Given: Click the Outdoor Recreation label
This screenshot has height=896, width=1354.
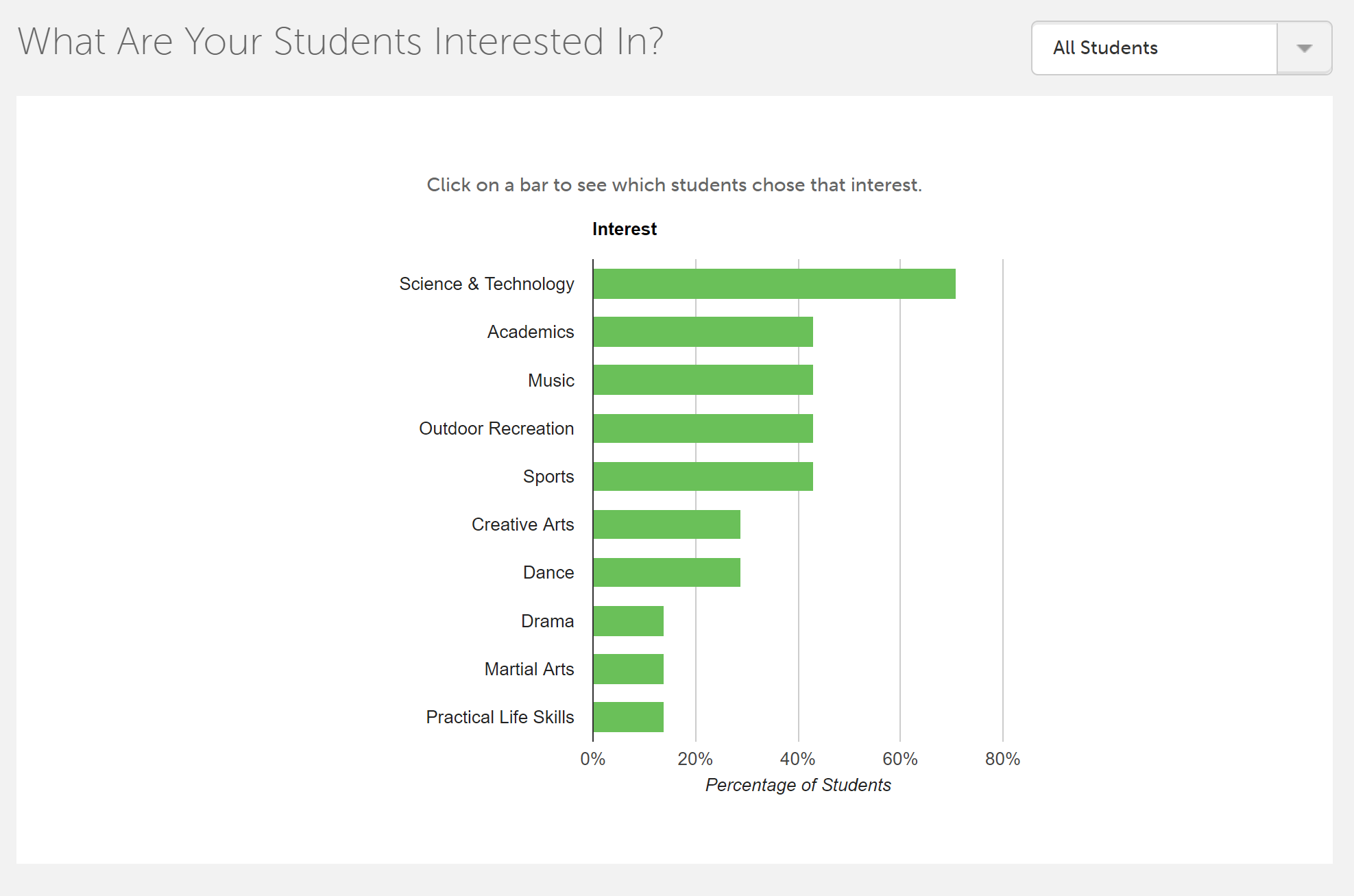Looking at the screenshot, I should [x=496, y=428].
